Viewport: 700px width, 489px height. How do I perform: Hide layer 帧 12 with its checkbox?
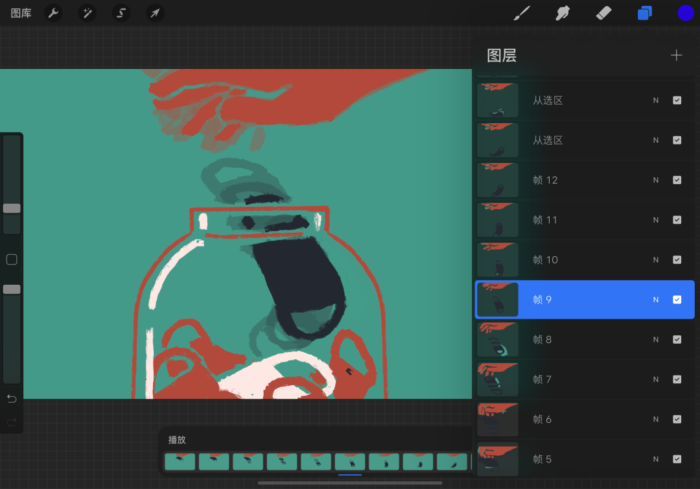point(677,180)
